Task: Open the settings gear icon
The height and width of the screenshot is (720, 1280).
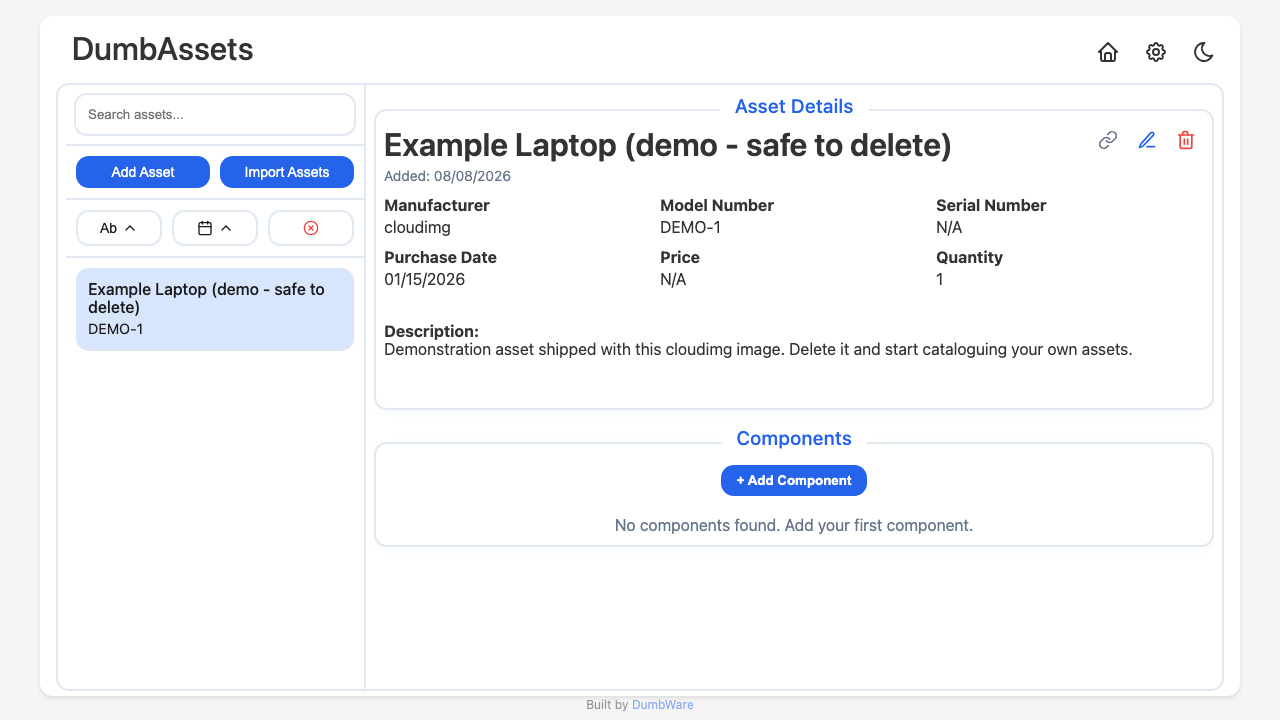Action: (1156, 52)
